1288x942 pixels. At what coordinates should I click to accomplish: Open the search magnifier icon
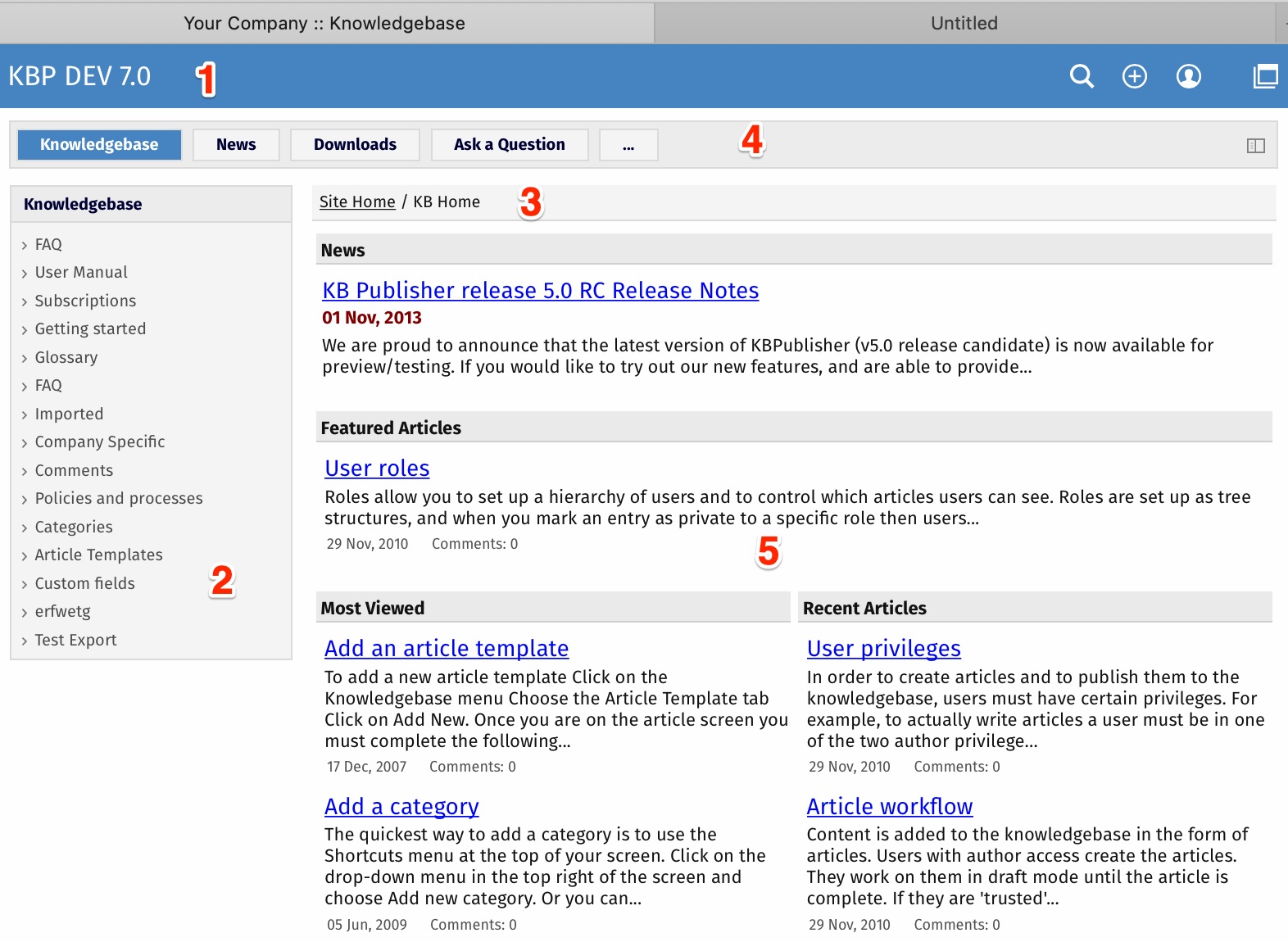[1082, 76]
